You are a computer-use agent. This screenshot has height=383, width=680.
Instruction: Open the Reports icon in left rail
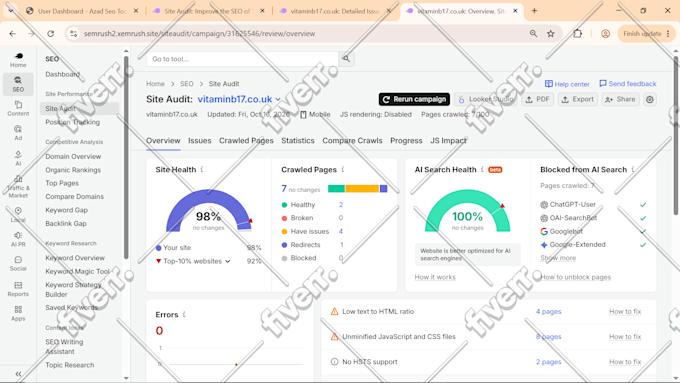pos(18,289)
